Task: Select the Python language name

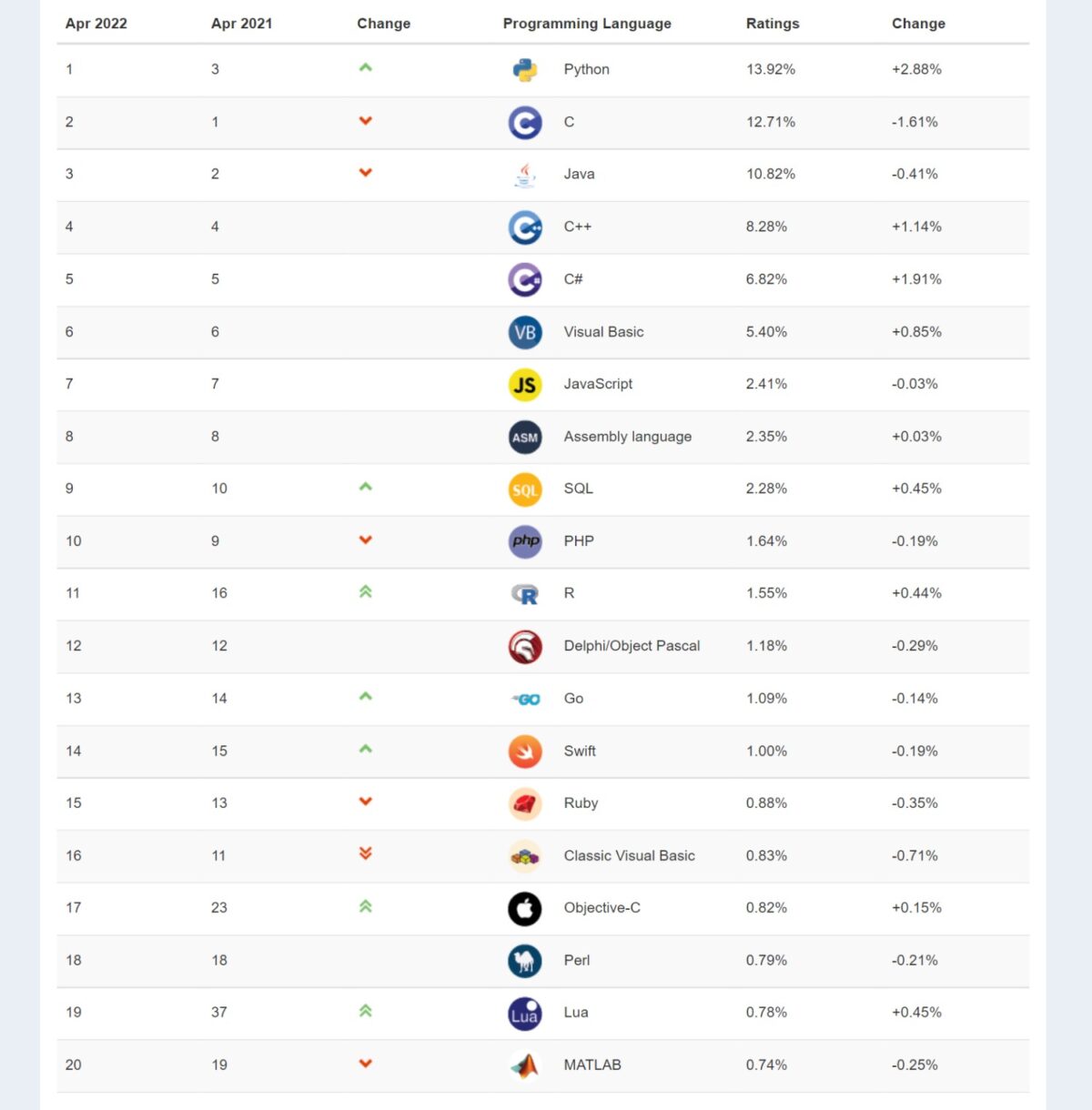Action: point(587,69)
